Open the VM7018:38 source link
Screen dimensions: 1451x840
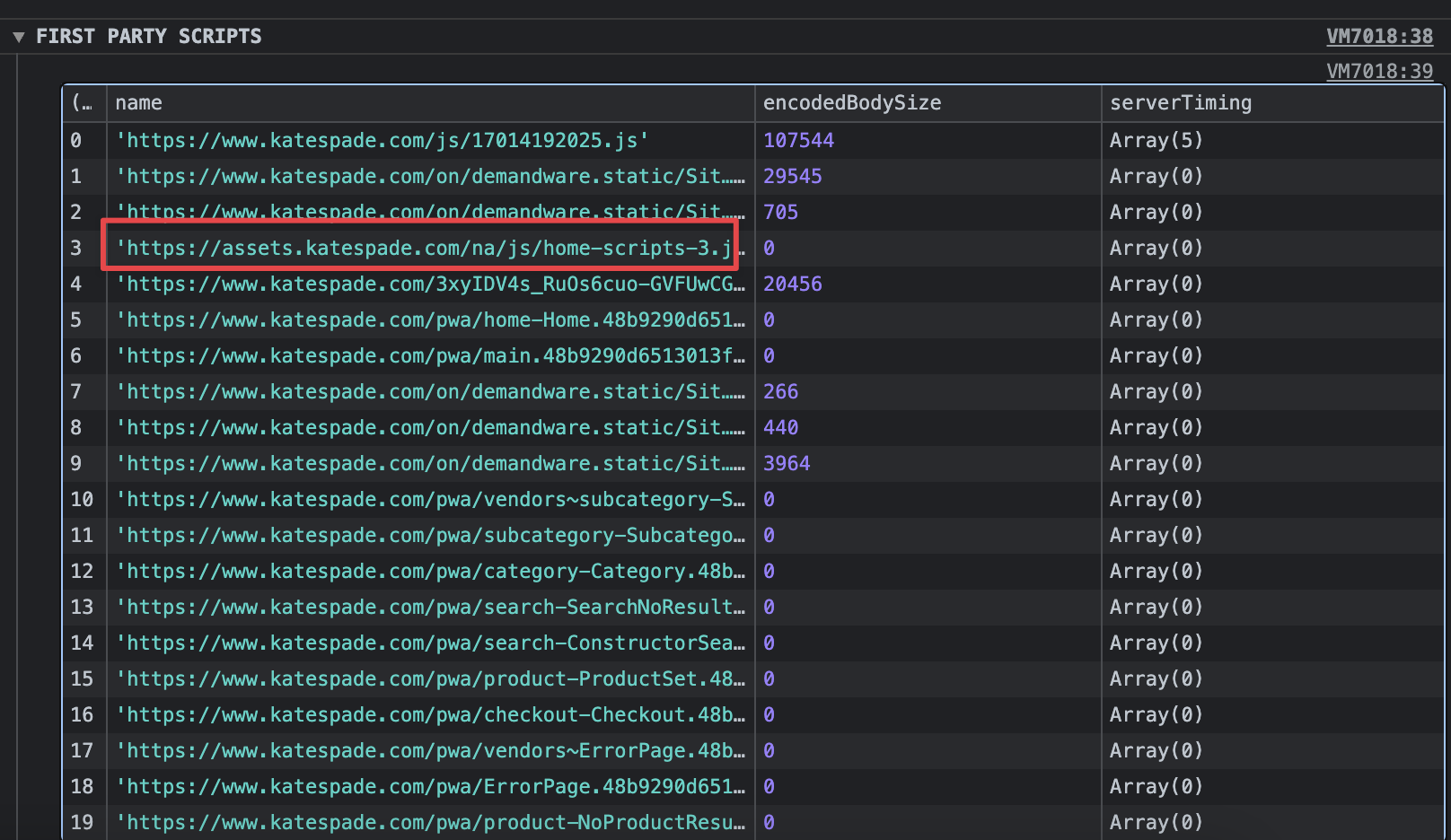tap(1379, 36)
